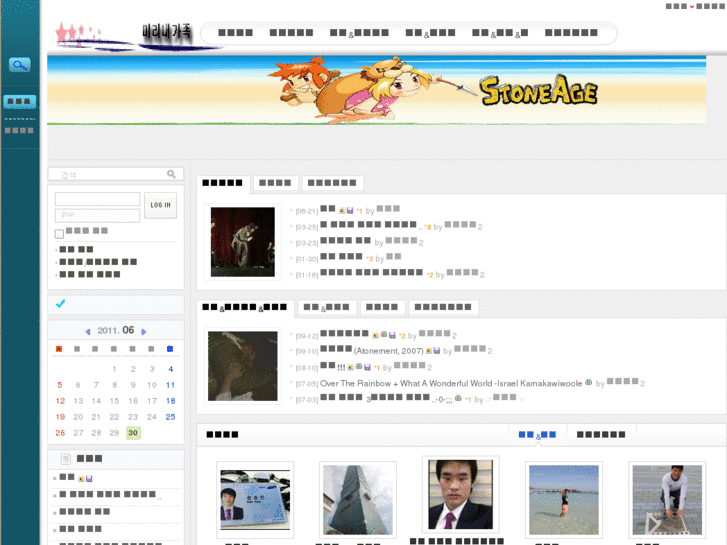This screenshot has width=727, height=545.
Task: Open the StoneAge banner
Action: point(376,90)
